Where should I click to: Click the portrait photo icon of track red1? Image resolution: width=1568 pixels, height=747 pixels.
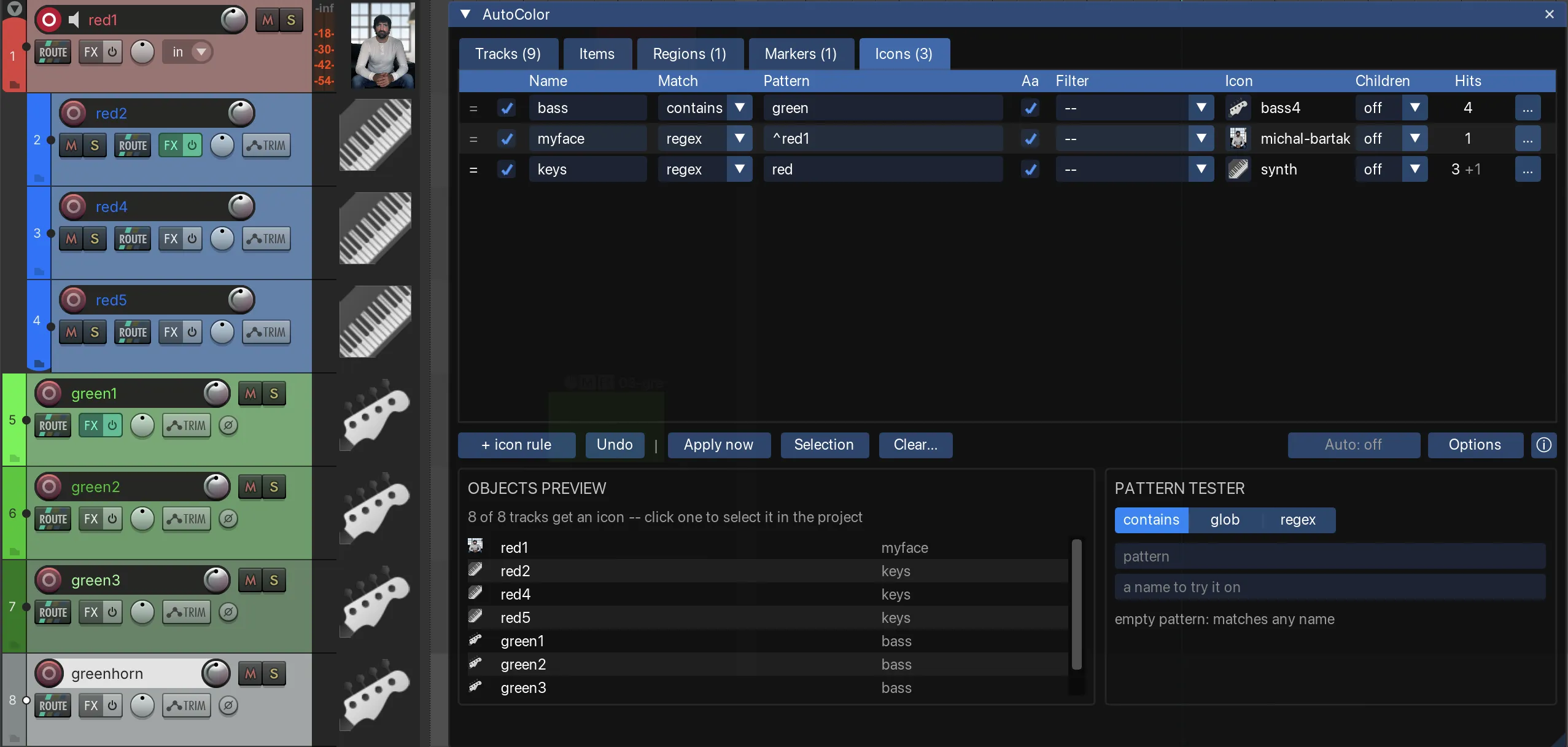[x=382, y=45]
